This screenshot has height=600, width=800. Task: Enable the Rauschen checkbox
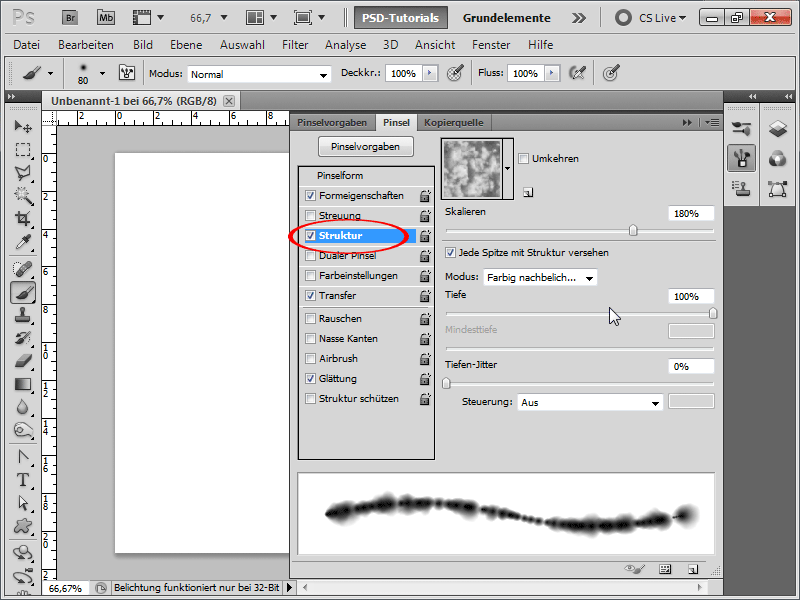(x=310, y=318)
